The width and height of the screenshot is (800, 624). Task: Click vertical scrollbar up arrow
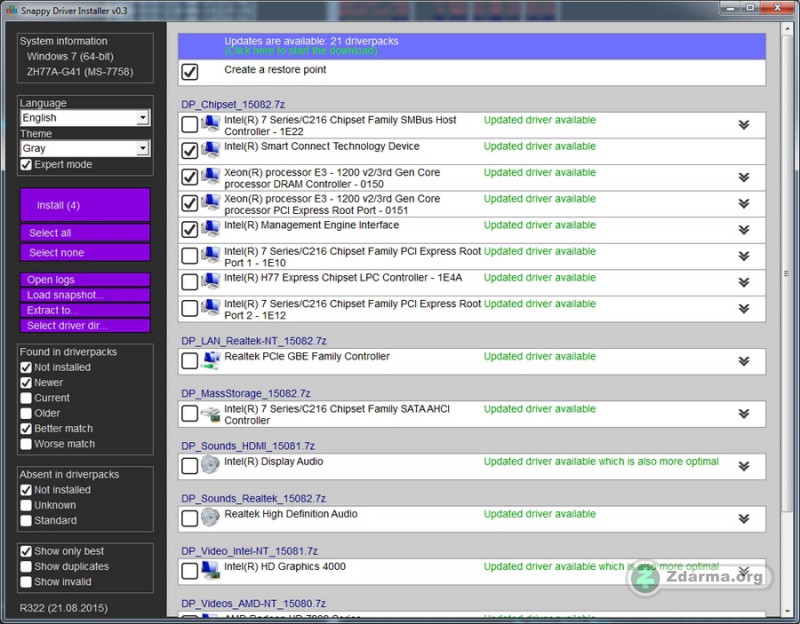[786, 28]
